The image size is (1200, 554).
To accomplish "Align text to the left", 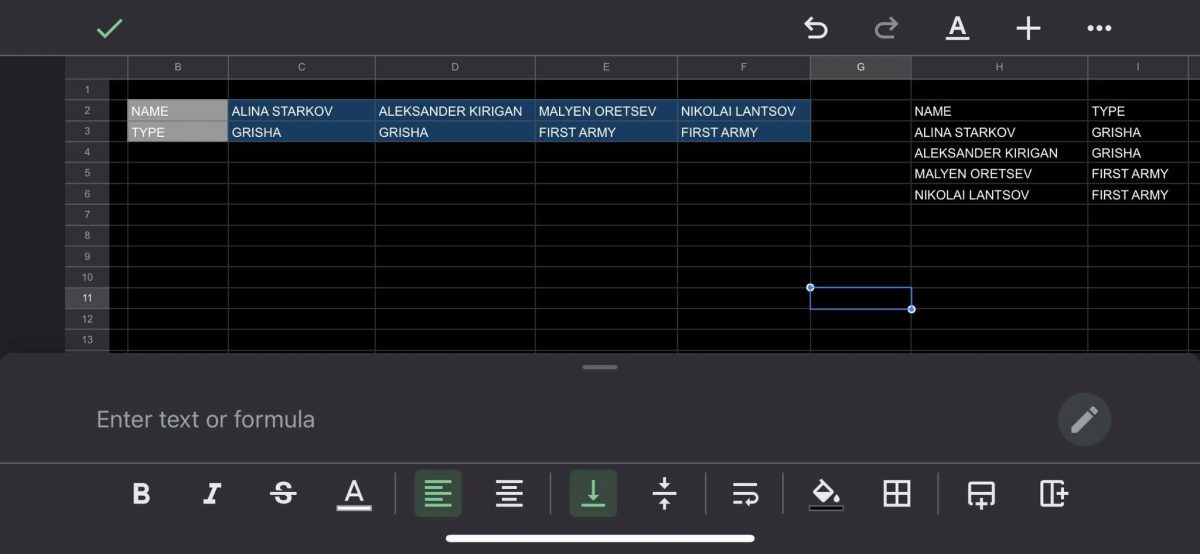I will pos(438,493).
